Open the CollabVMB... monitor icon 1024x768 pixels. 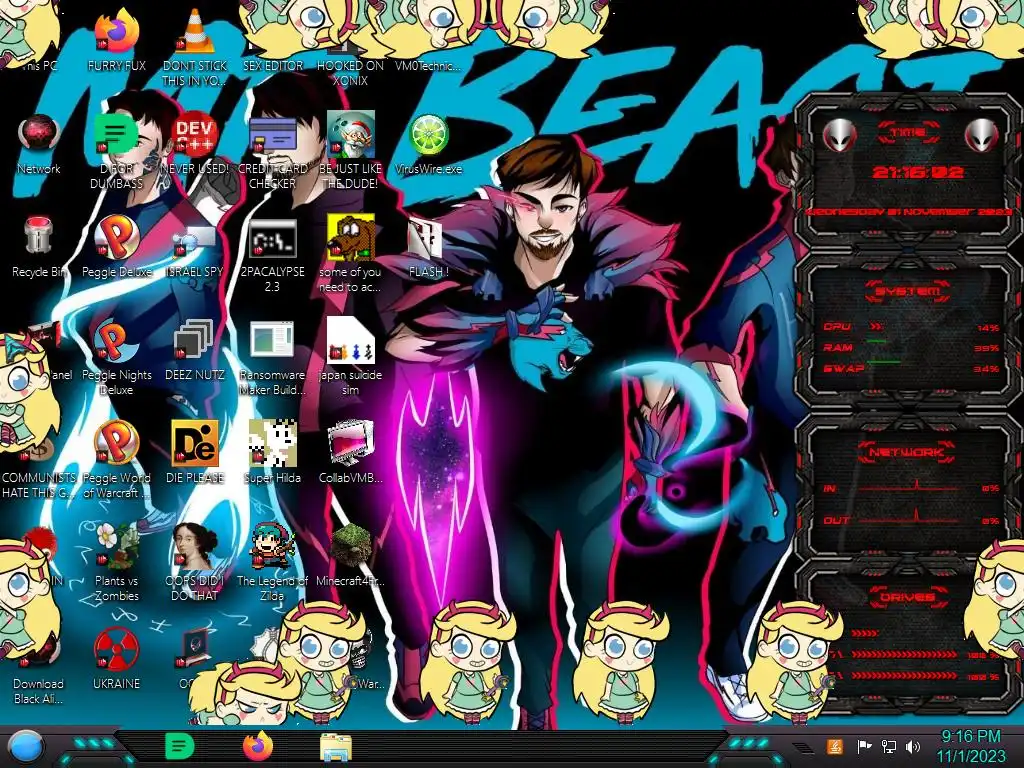350,444
